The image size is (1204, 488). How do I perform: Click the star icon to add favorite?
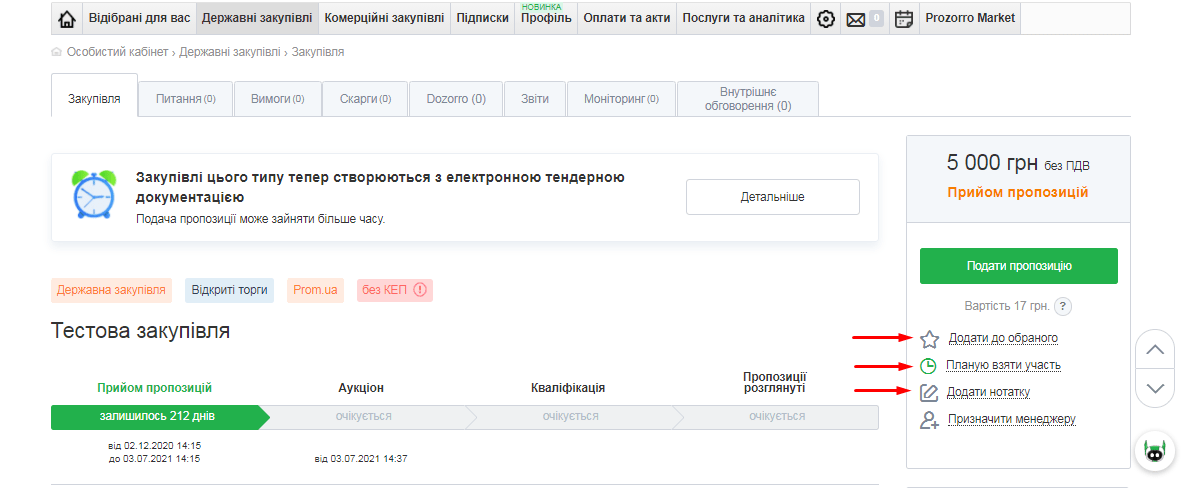(x=929, y=339)
